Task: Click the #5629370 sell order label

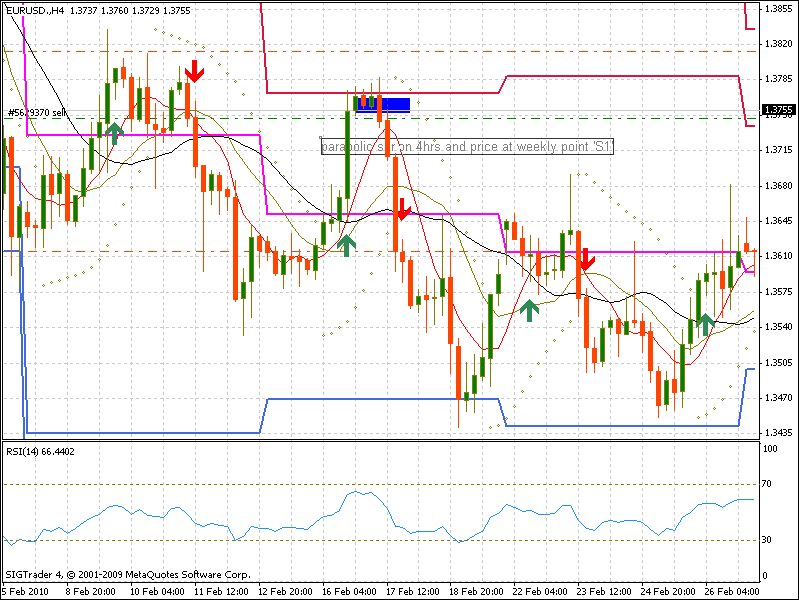Action: (38, 113)
